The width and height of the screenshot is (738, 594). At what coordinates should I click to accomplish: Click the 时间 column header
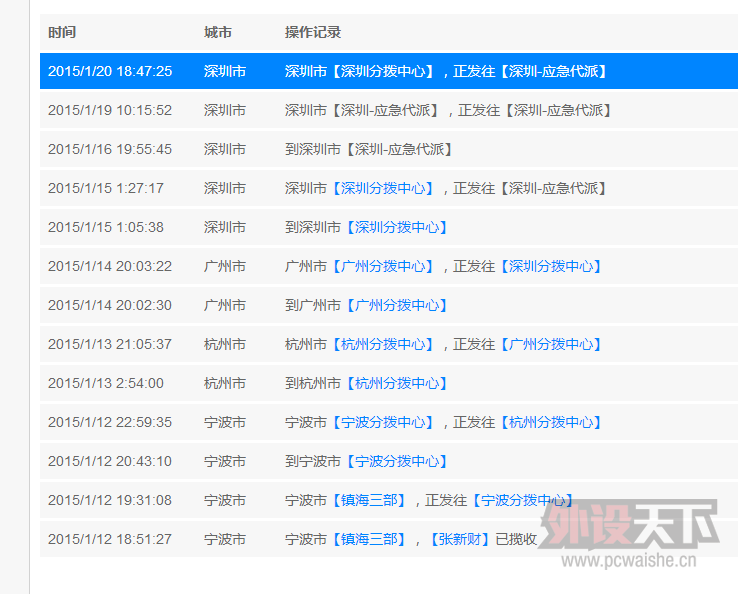click(x=61, y=32)
